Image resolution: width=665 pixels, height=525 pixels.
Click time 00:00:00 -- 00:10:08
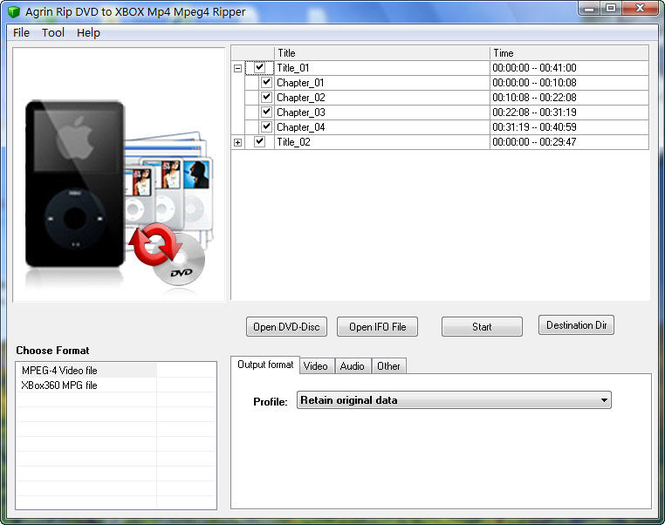(x=534, y=83)
